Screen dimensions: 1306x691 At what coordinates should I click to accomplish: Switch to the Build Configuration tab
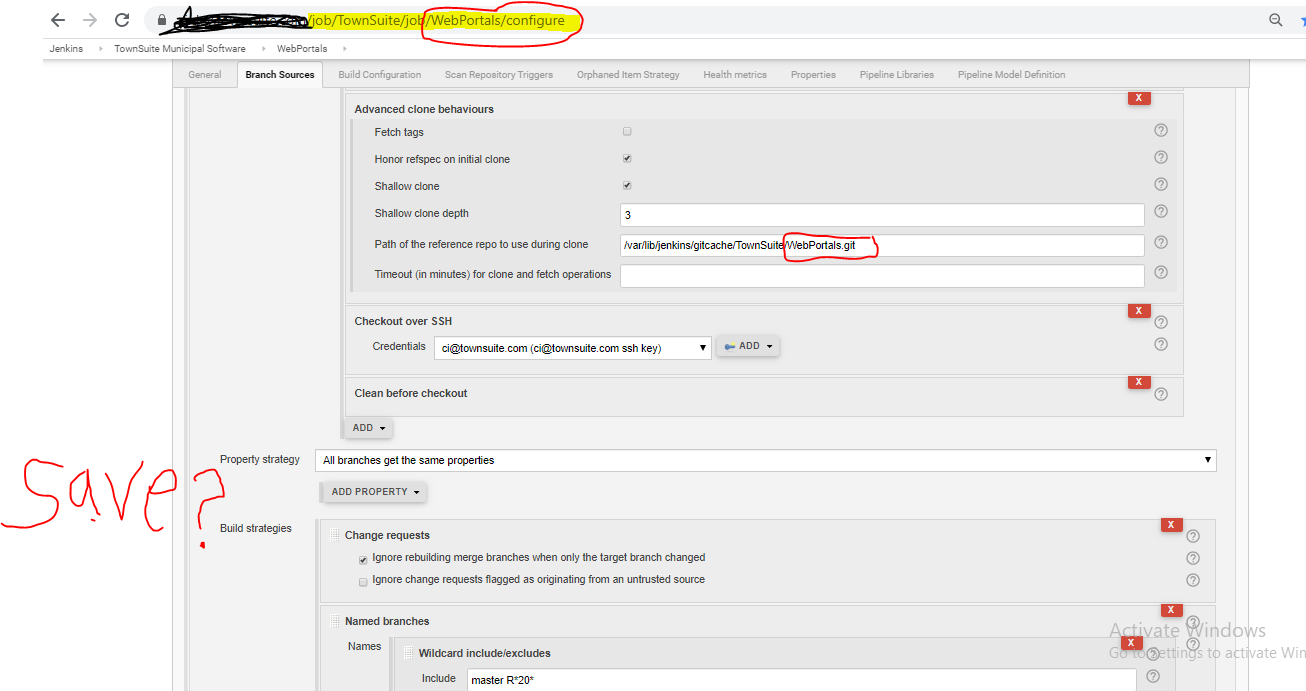point(380,75)
